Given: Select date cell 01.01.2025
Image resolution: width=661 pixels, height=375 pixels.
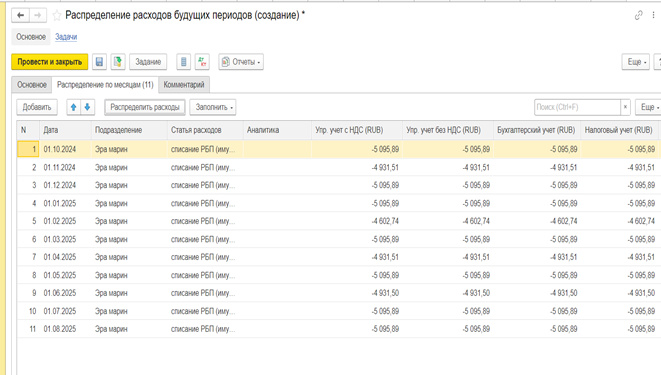Looking at the screenshot, I should point(65,203).
